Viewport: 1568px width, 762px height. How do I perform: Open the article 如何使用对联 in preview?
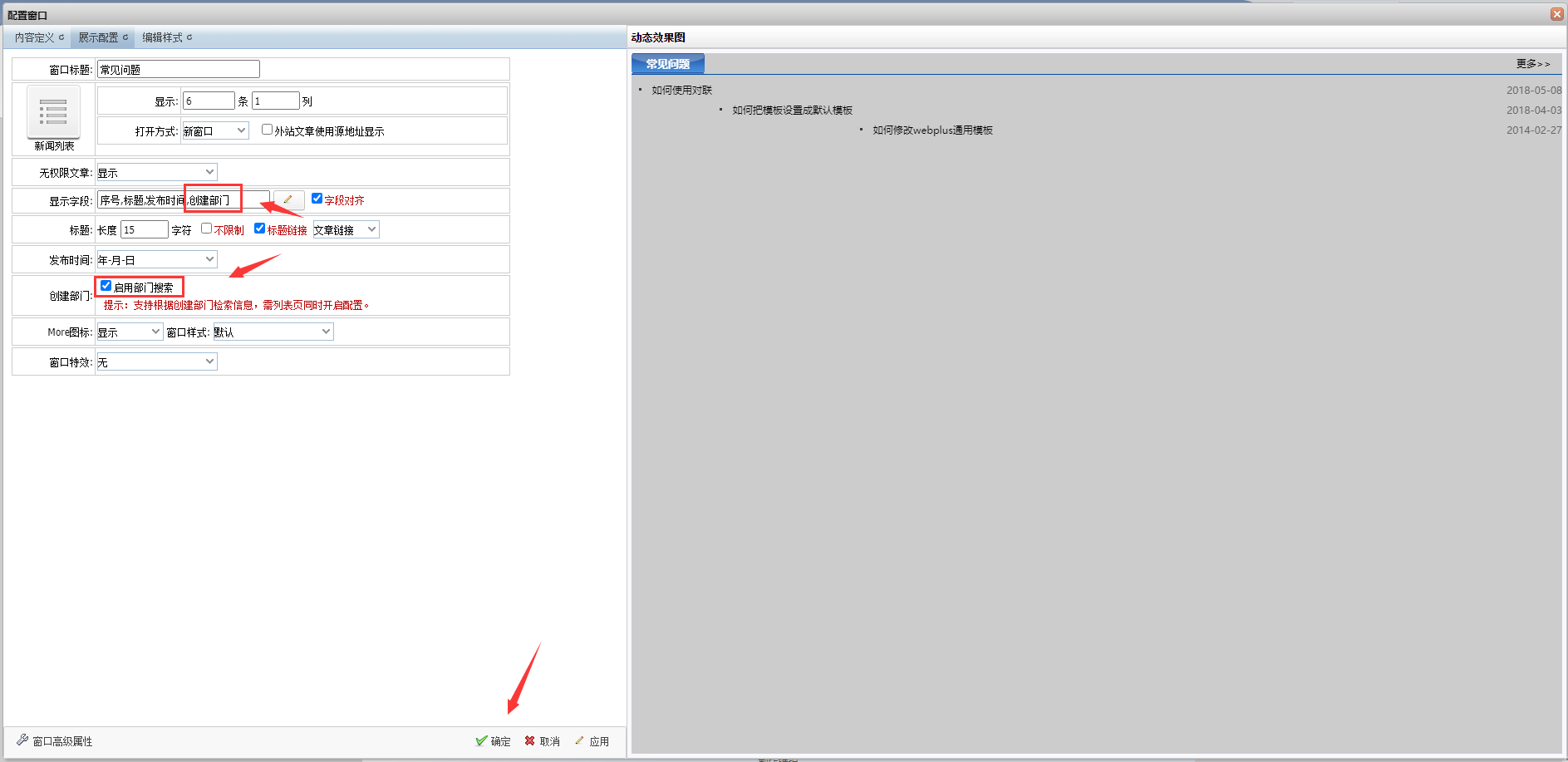pyautogui.click(x=681, y=91)
